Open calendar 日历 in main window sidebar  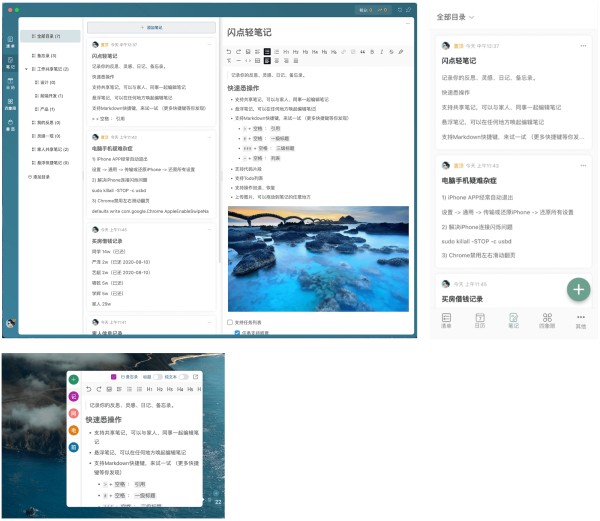point(10,83)
